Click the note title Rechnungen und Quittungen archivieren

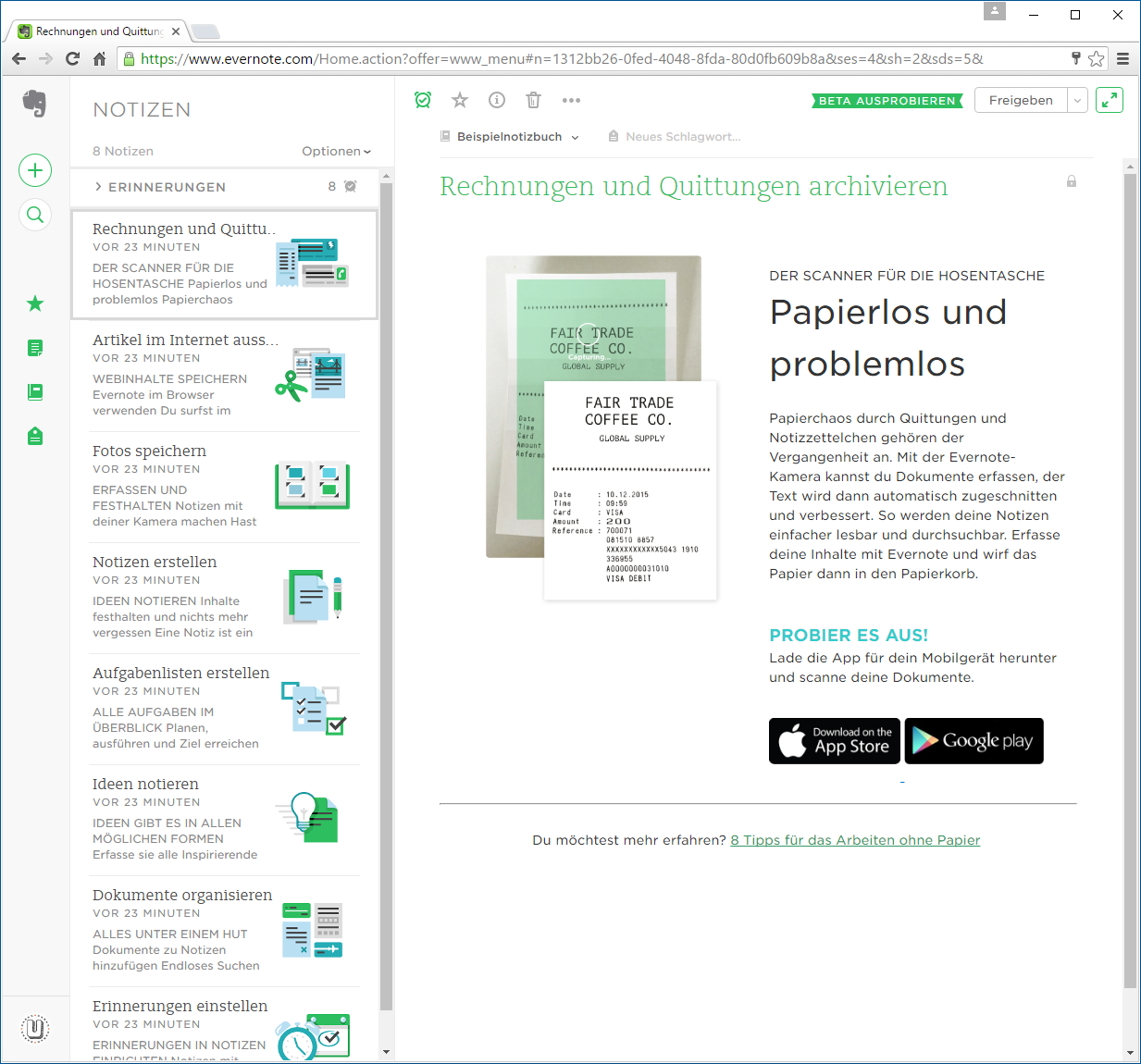(693, 186)
